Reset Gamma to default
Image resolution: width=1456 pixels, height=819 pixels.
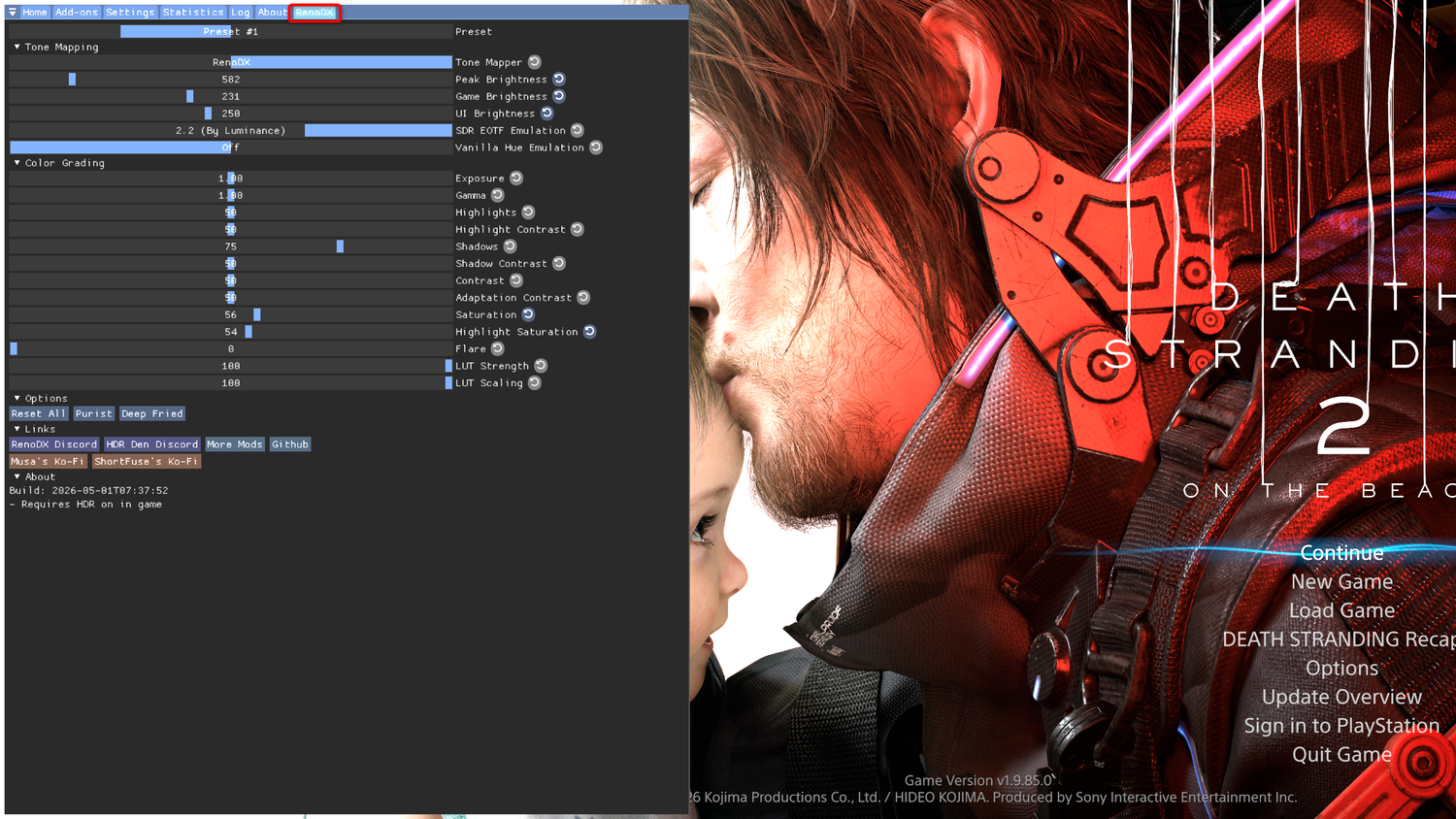[x=498, y=195]
